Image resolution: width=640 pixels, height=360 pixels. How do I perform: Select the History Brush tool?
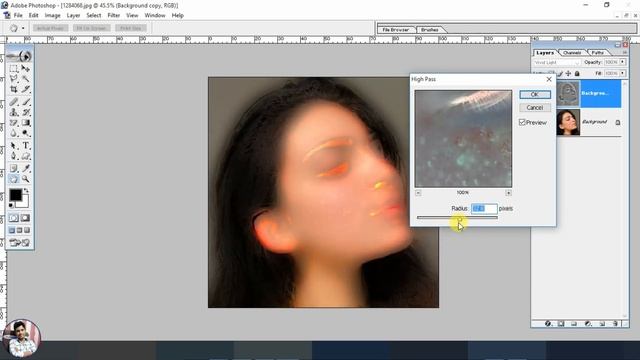26,112
